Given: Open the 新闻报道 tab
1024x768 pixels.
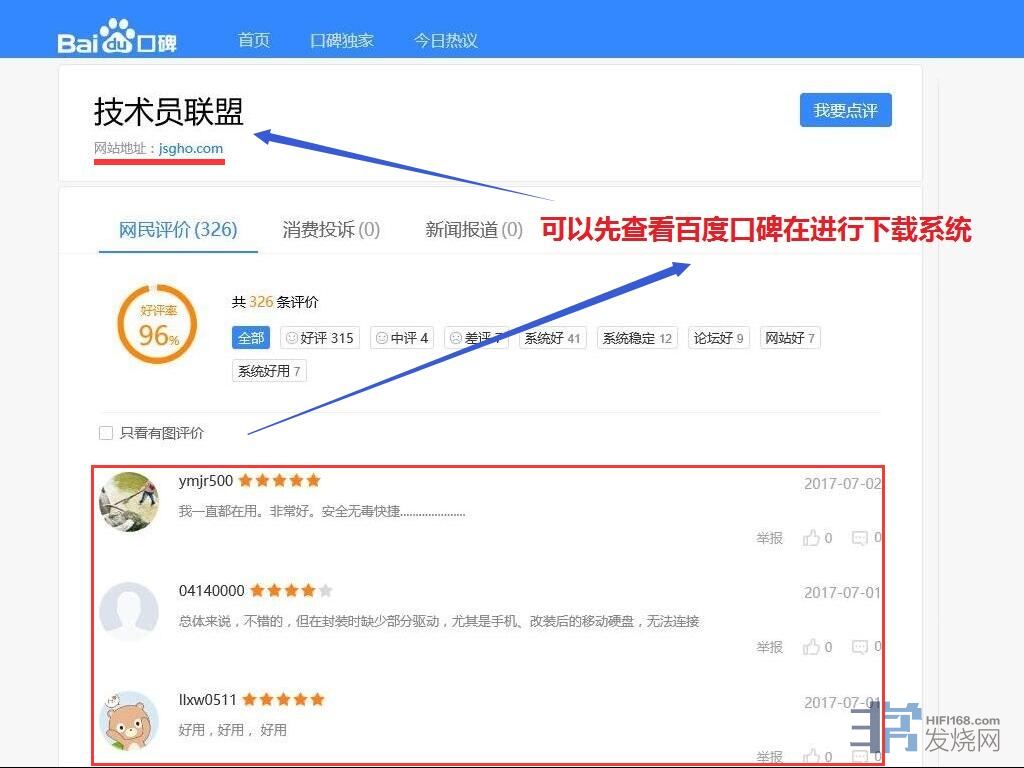Looking at the screenshot, I should point(474,230).
